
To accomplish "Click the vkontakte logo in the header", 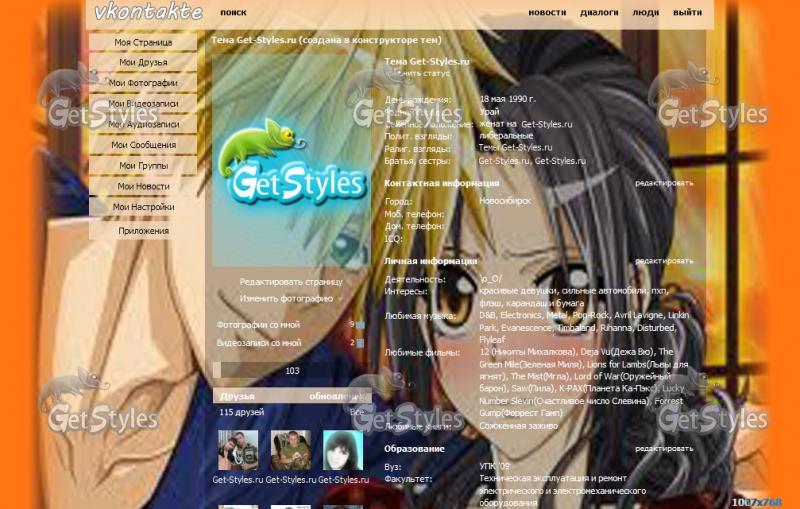I will [x=148, y=13].
